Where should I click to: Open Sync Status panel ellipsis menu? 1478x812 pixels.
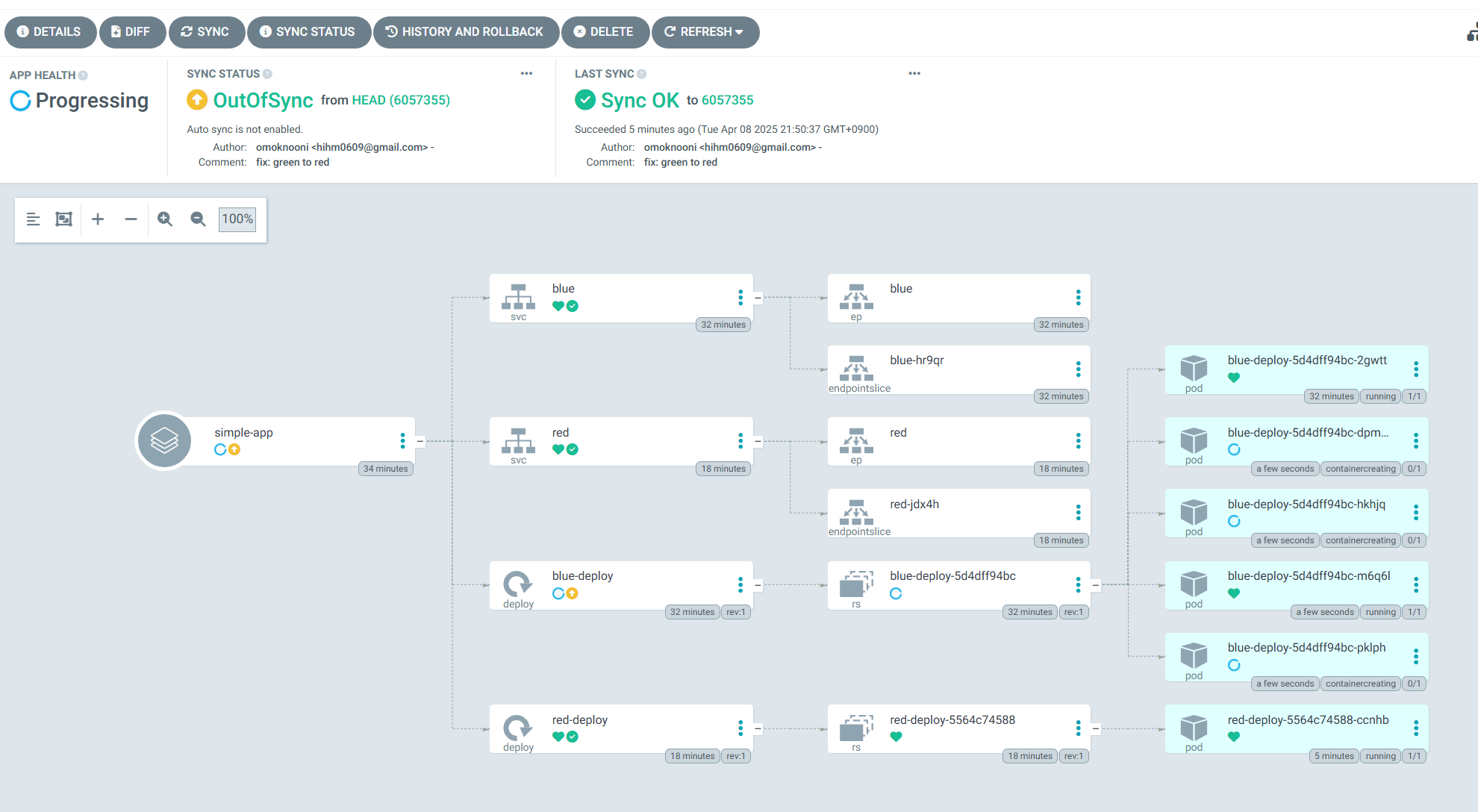tap(526, 73)
